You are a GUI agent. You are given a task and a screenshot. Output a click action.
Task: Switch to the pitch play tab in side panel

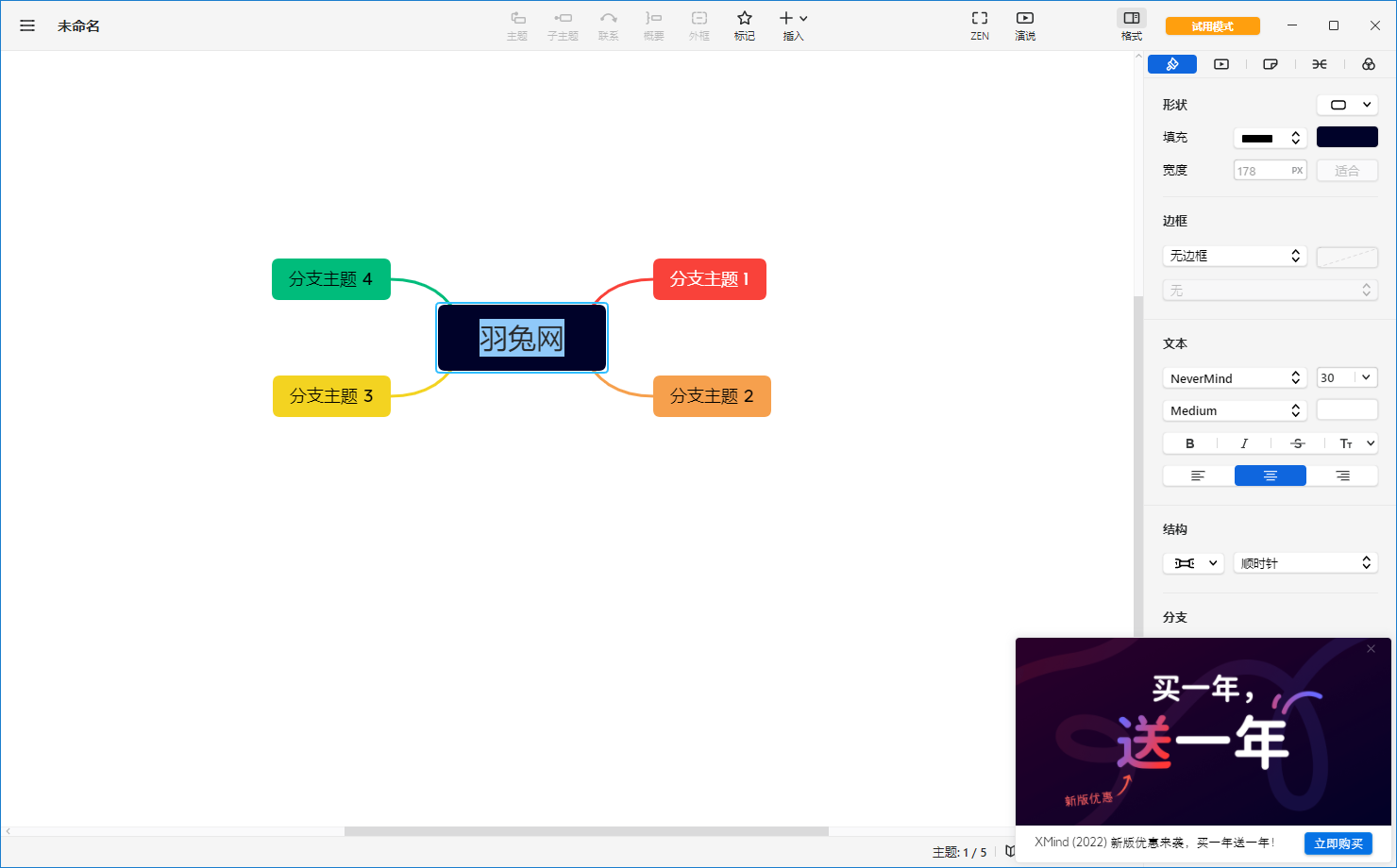click(1221, 64)
